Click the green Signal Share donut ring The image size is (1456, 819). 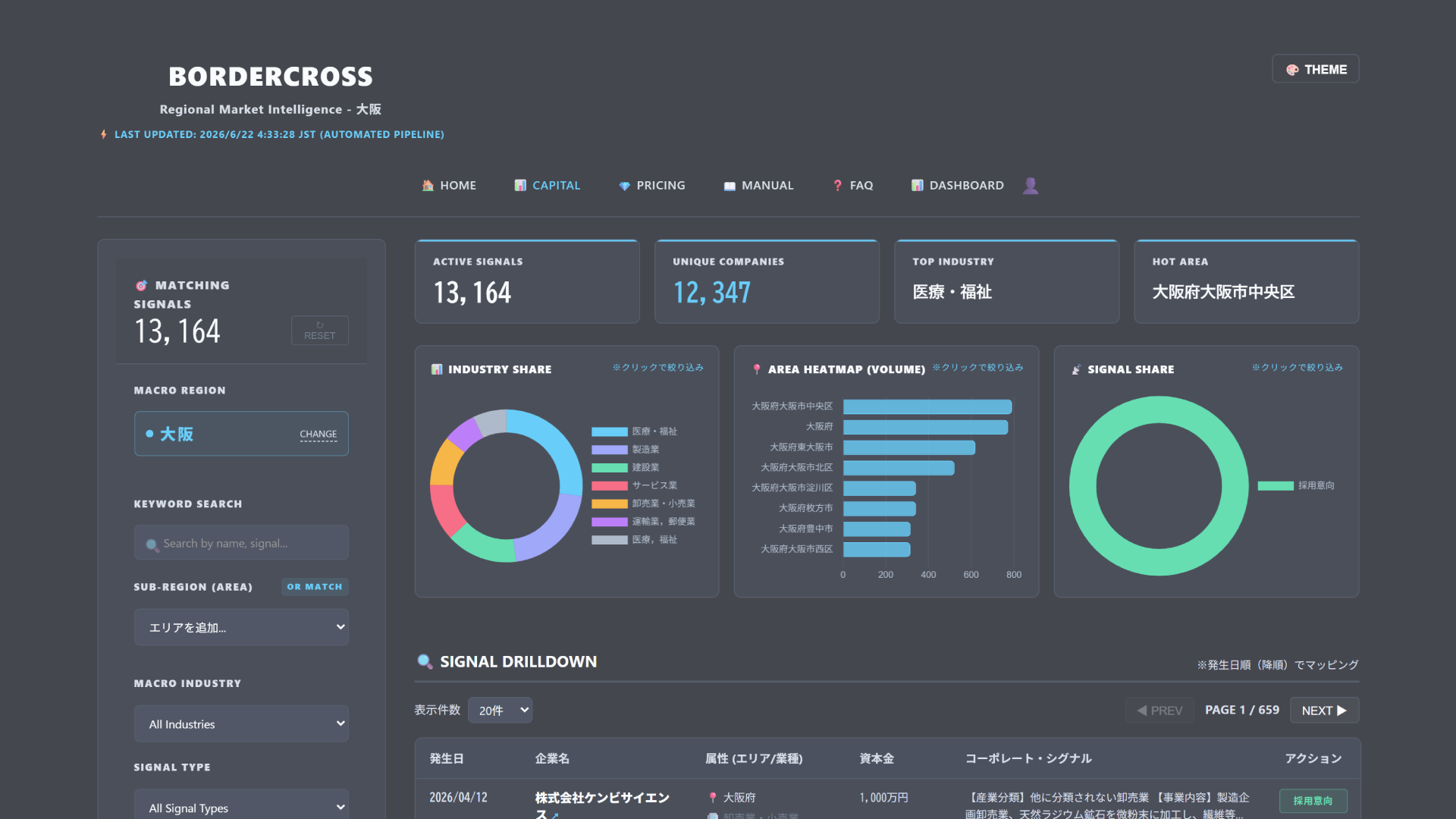(x=1084, y=486)
